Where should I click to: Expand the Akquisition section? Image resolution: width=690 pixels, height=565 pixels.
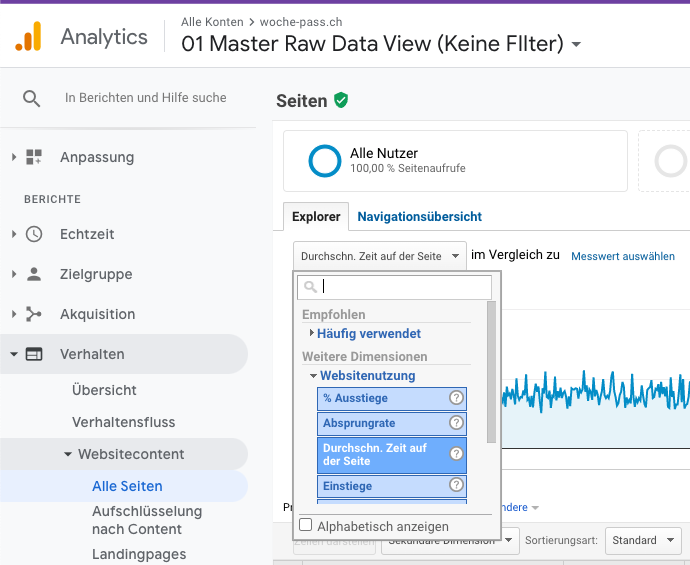click(x=14, y=314)
